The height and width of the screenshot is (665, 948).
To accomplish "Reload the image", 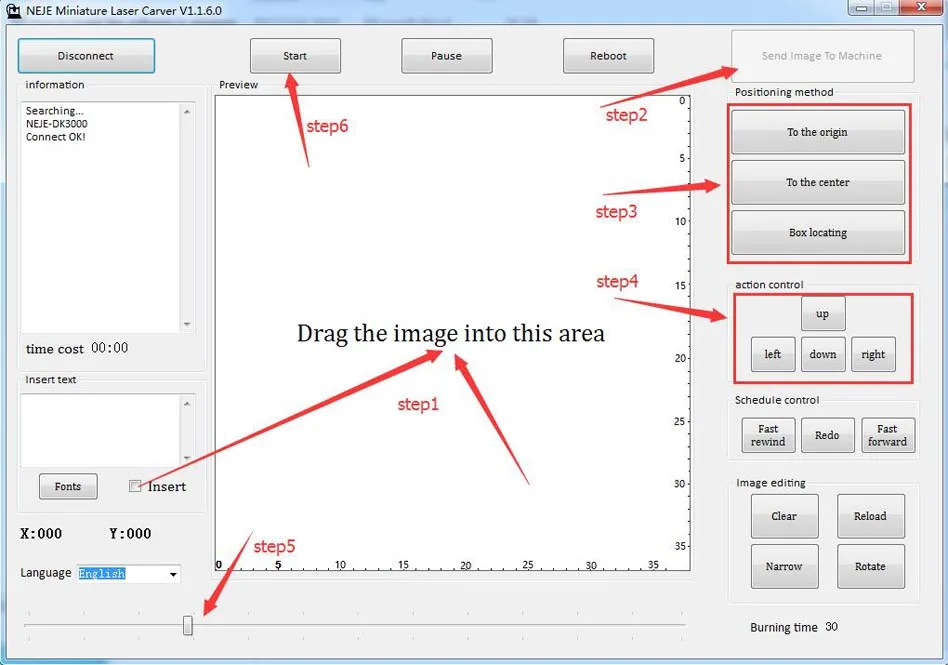I will click(x=871, y=516).
